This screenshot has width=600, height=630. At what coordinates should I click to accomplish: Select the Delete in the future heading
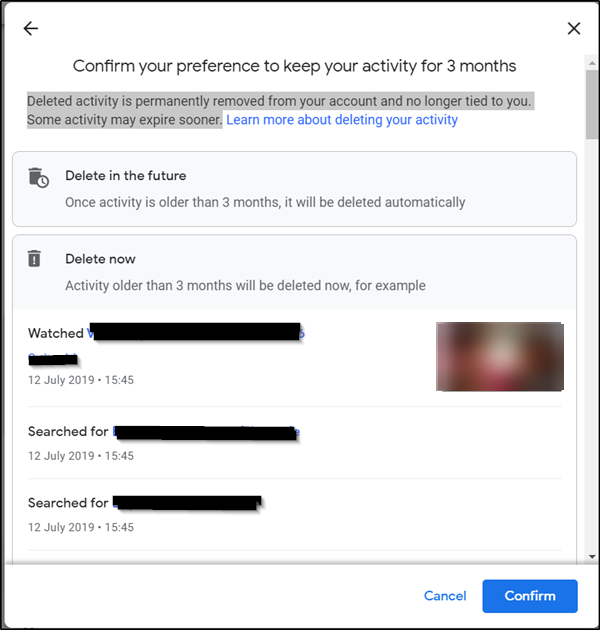(x=126, y=176)
